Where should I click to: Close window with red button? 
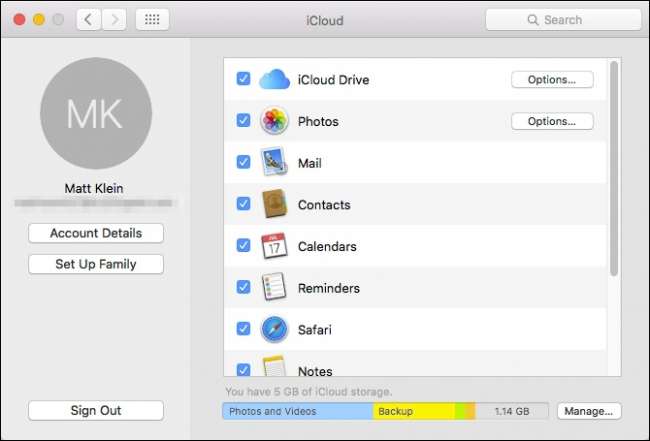pyautogui.click(x=19, y=19)
